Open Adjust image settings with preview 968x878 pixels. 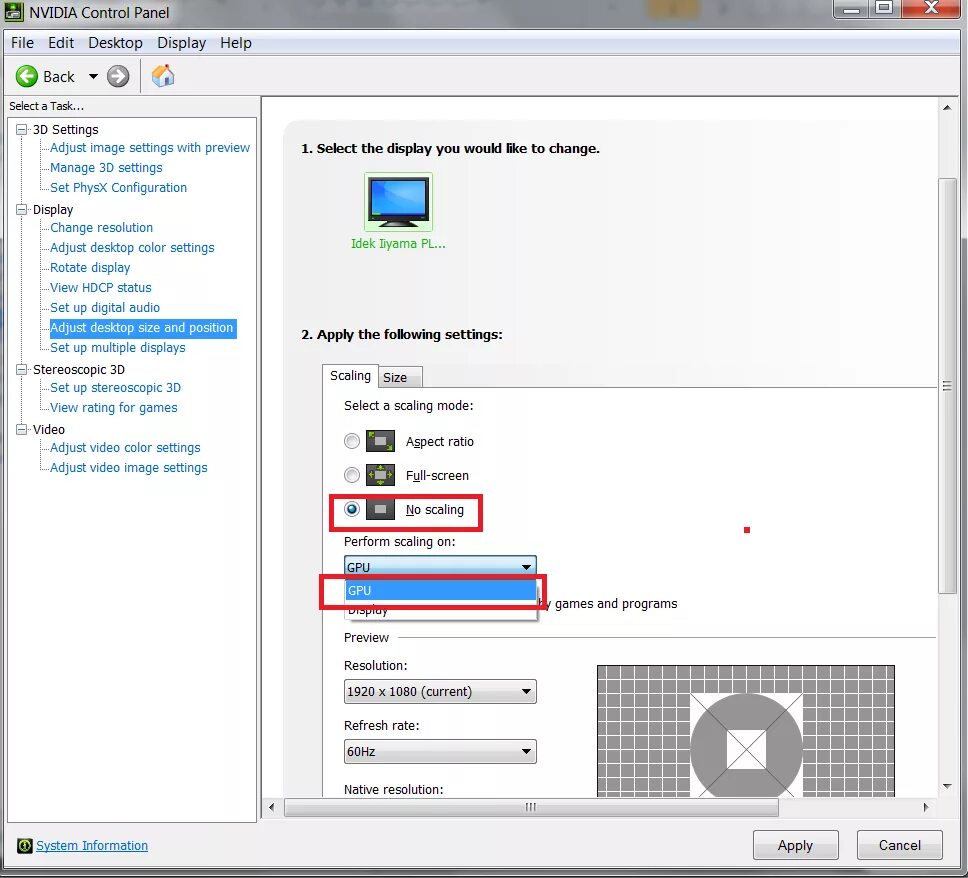tap(150, 148)
